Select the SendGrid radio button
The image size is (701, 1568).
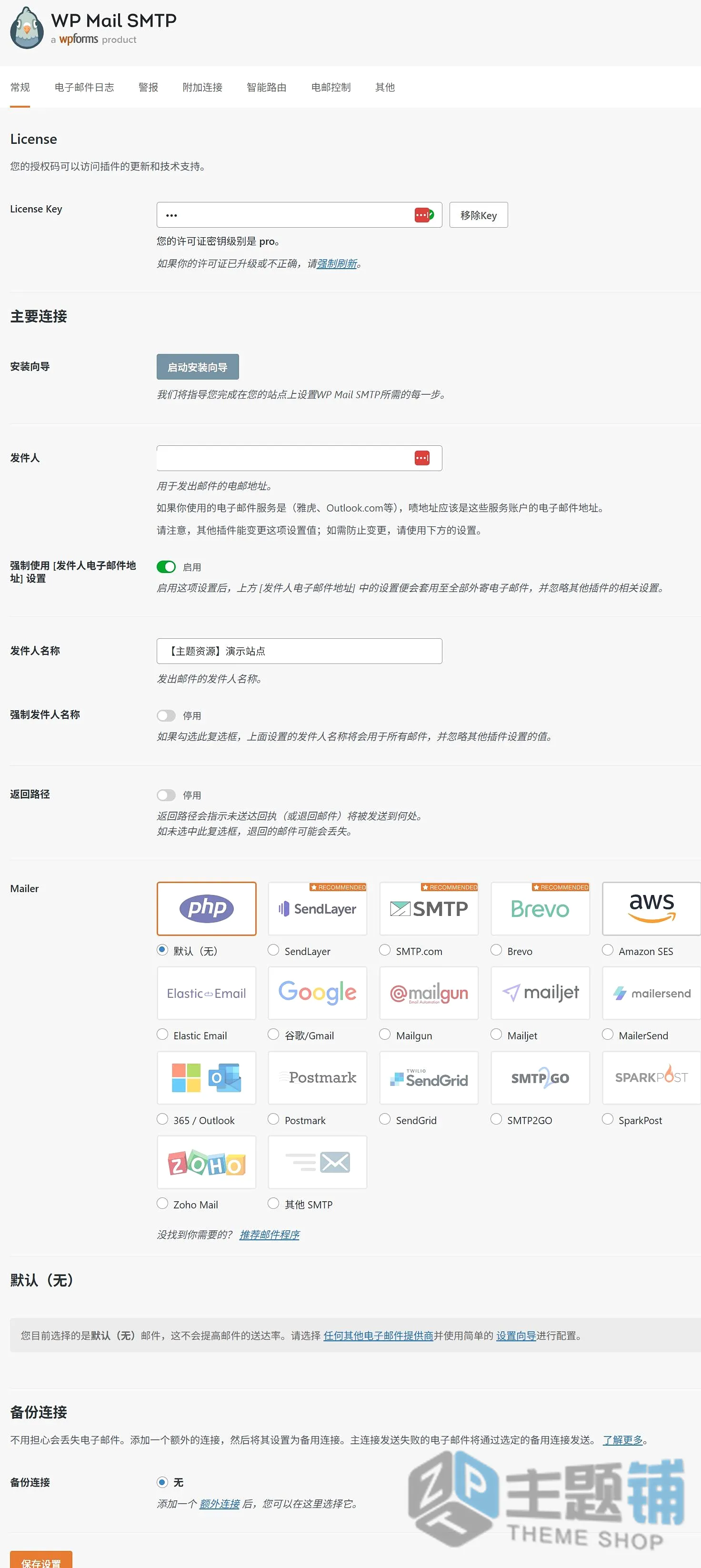pyautogui.click(x=385, y=1119)
